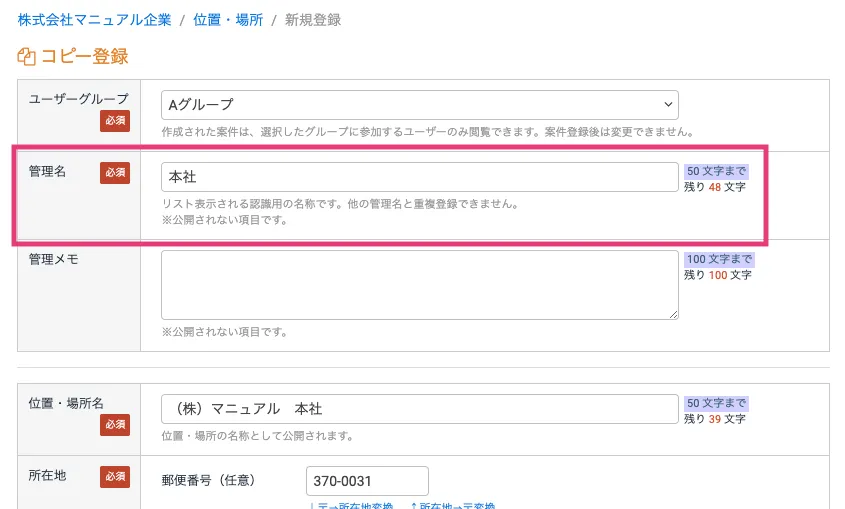
Task: Click the copy registration icon beside コピー登録
Action: pyautogui.click(x=27, y=57)
